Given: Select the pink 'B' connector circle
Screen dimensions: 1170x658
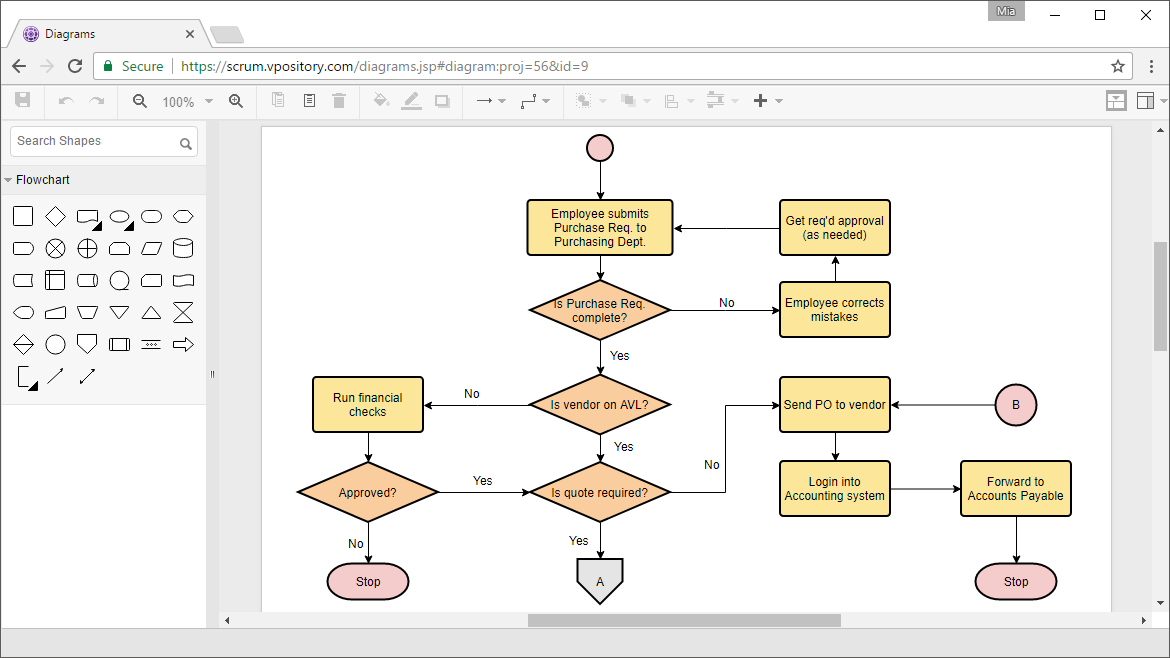Looking at the screenshot, I should click(x=1016, y=404).
